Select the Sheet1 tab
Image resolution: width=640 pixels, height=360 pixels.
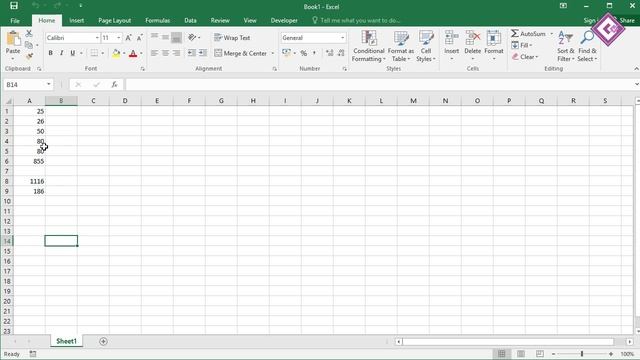tap(66, 341)
